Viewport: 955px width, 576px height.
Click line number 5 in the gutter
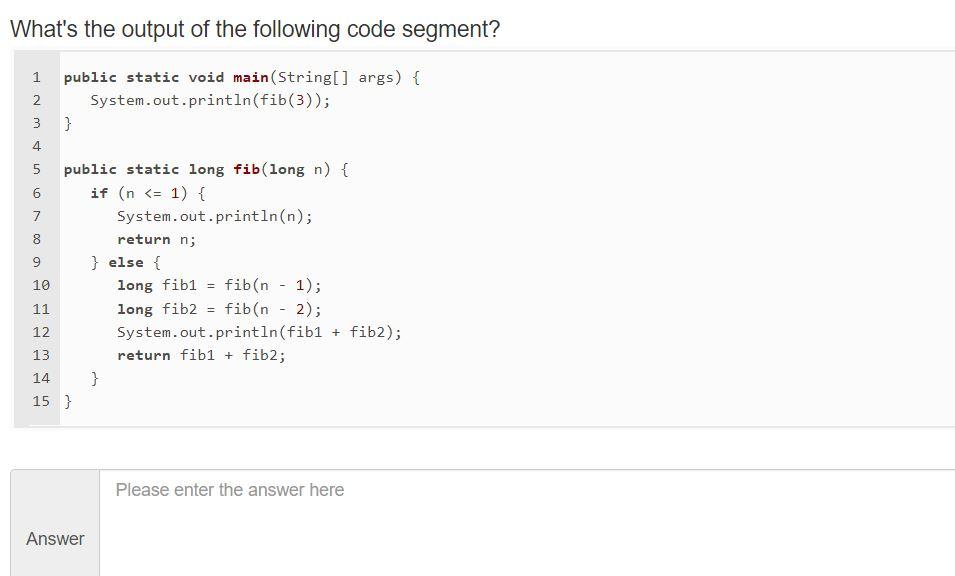[x=36, y=169]
